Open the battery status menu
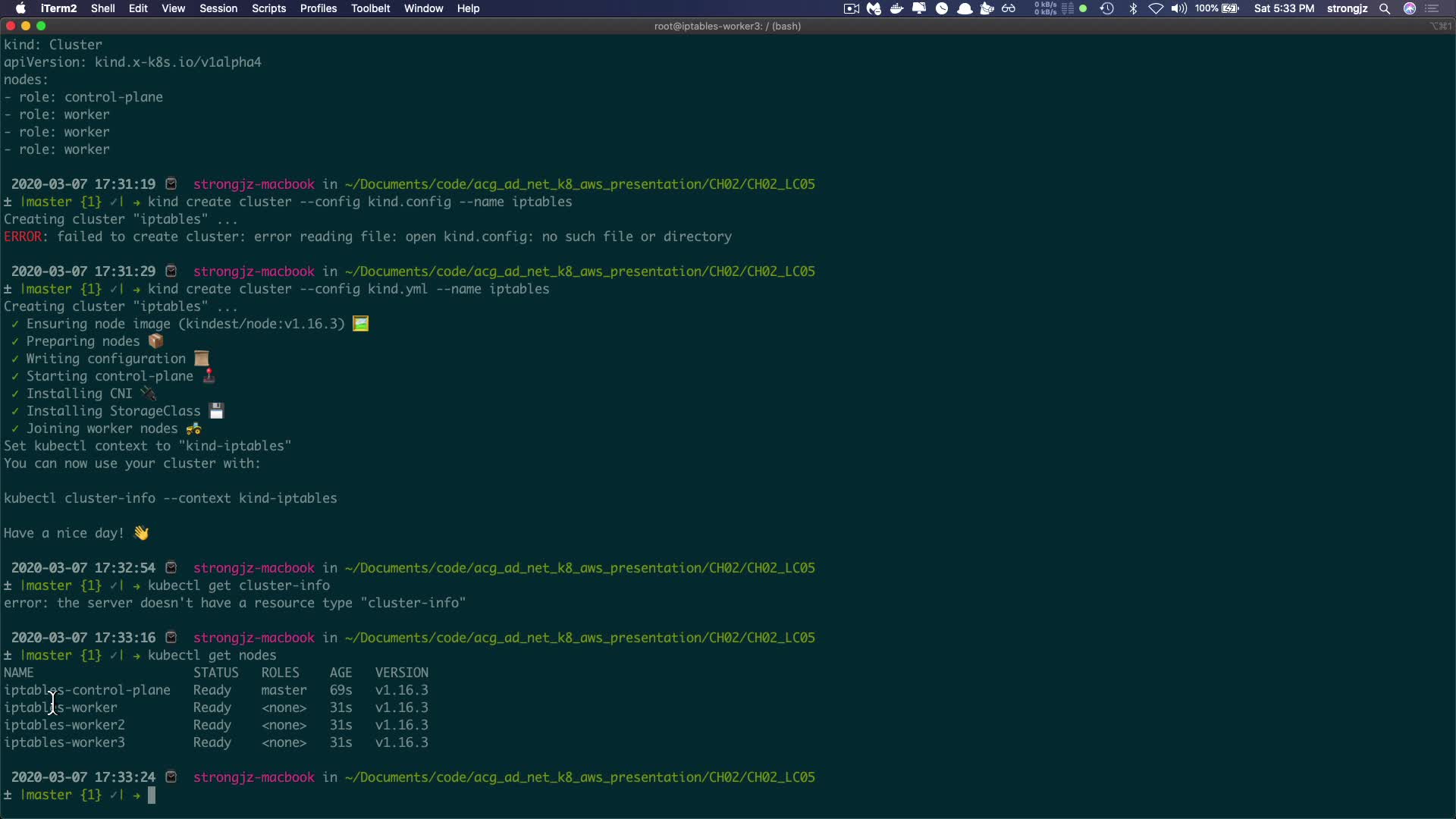The image size is (1456, 819). pyautogui.click(x=1229, y=8)
